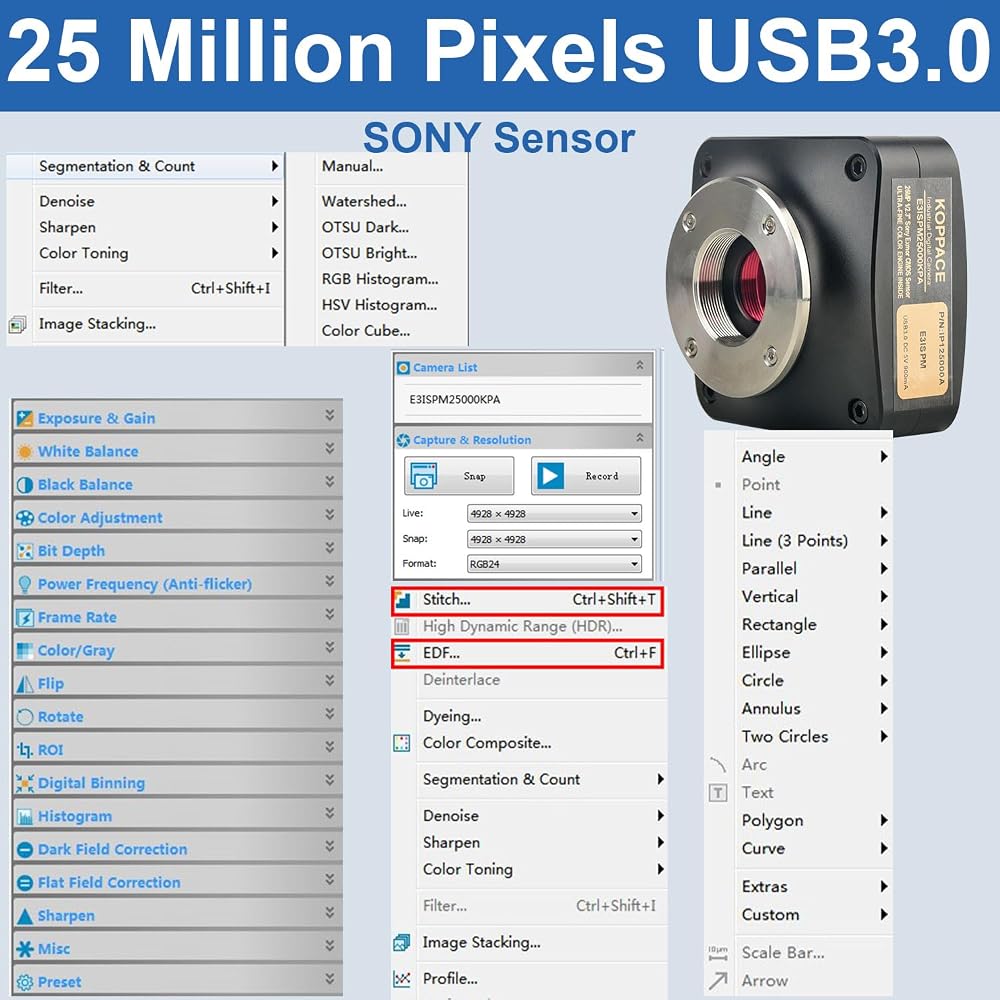Image resolution: width=1000 pixels, height=1000 pixels.
Task: Click the Exposure & Gain panel icon
Action: pyautogui.click(x=25, y=418)
